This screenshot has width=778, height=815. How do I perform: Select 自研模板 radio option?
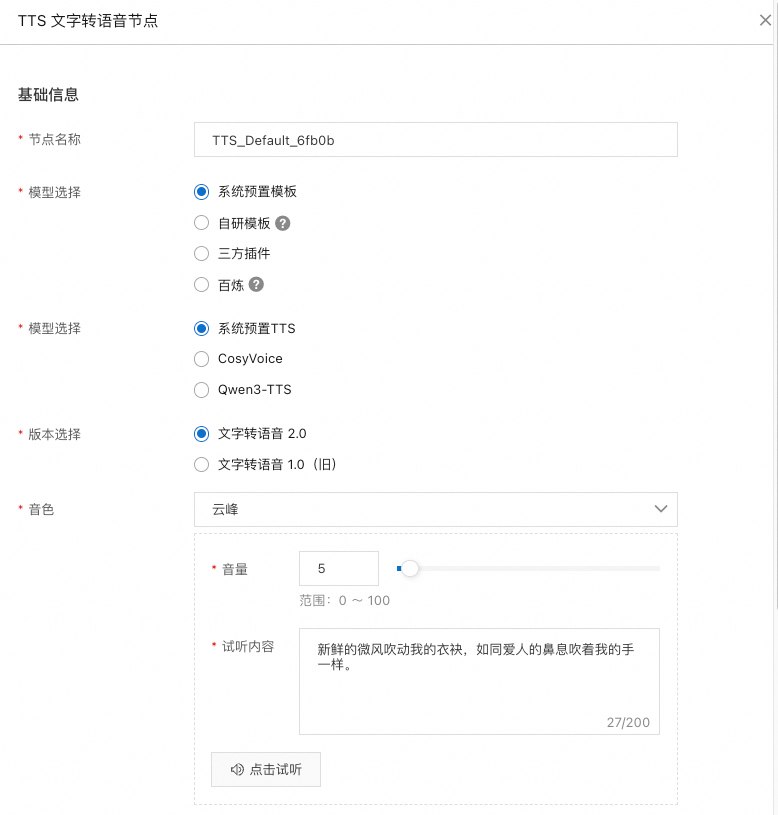click(202, 223)
